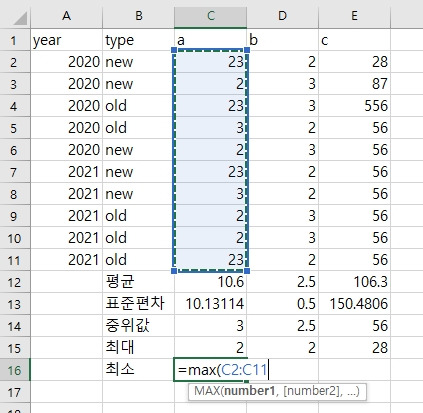Click the MAX function name in tooltip
Screen dimensions: 423x413
pos(207,391)
